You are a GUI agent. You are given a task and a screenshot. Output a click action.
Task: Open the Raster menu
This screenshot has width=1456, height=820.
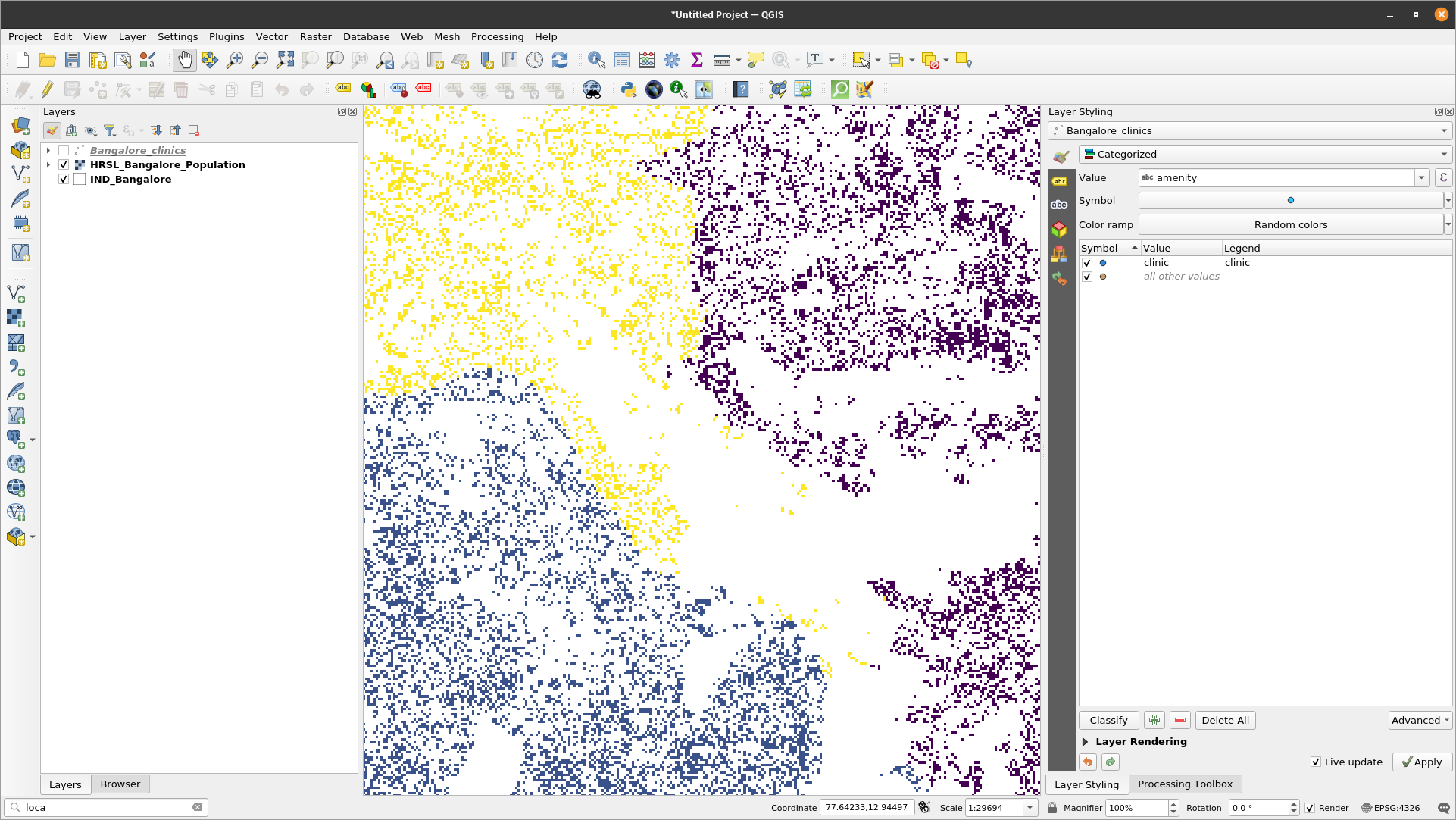tap(315, 36)
